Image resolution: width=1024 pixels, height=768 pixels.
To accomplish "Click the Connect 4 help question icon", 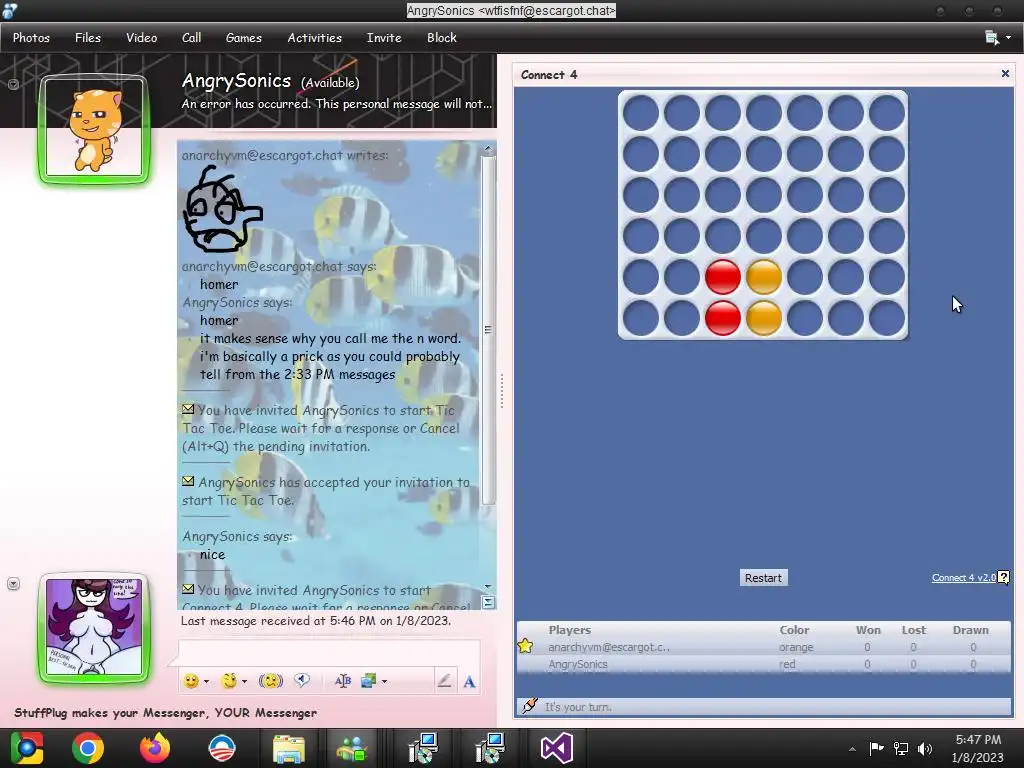I will (1004, 577).
